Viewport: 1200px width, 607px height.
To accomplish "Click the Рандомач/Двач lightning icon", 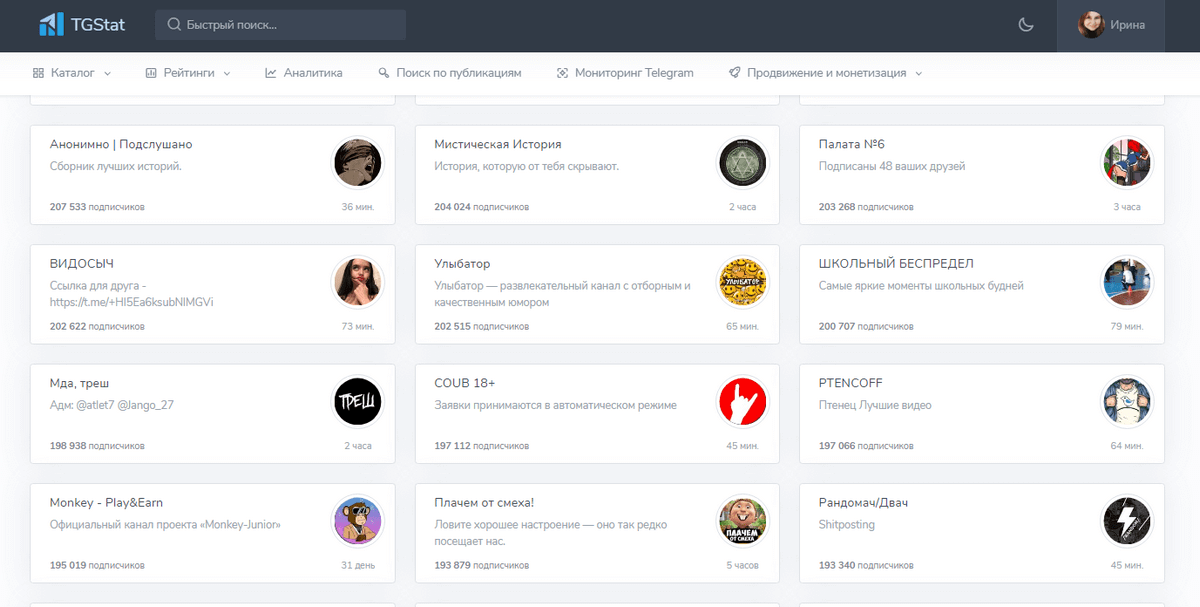I will click(1127, 521).
